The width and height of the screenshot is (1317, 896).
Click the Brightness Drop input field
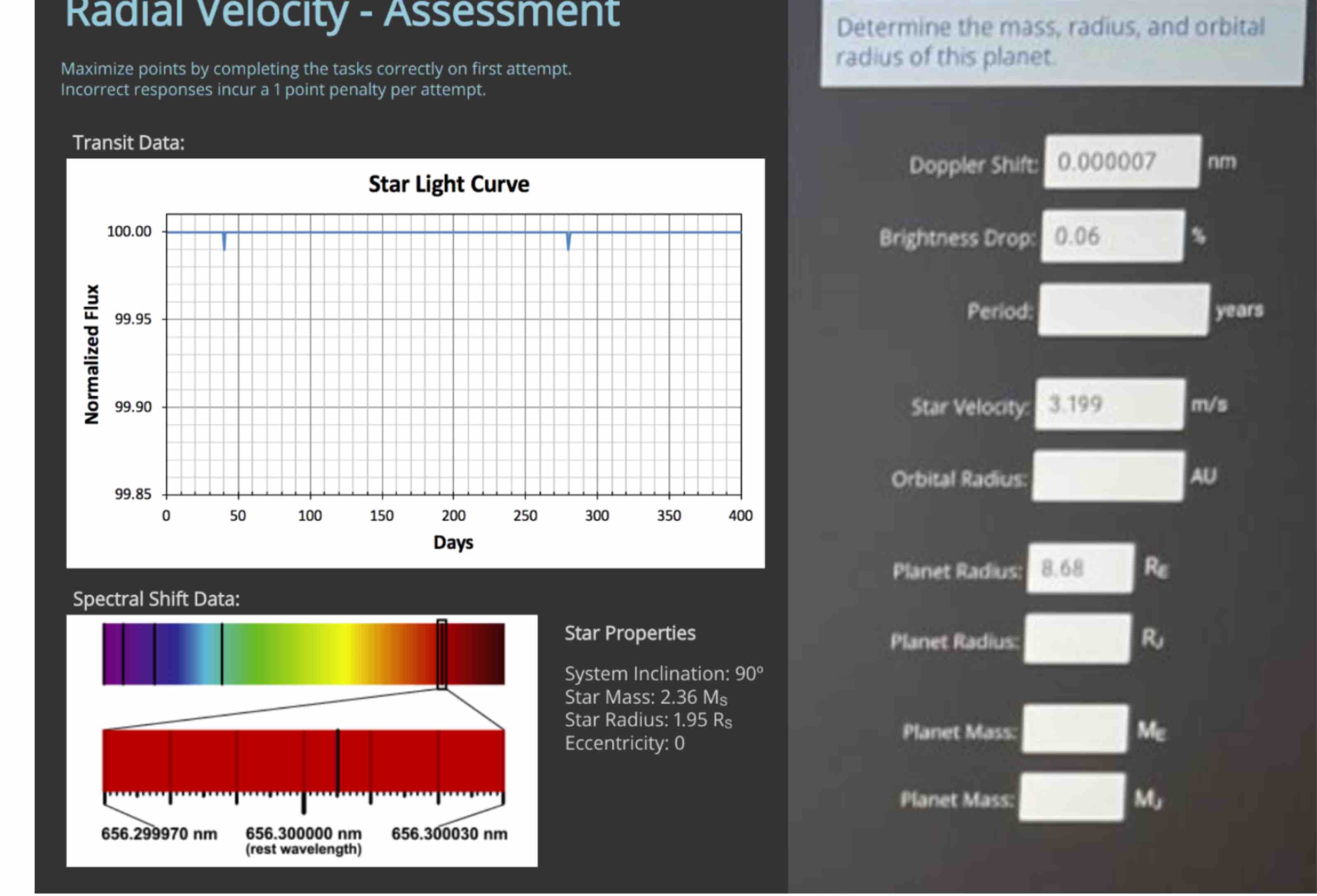coord(1112,236)
